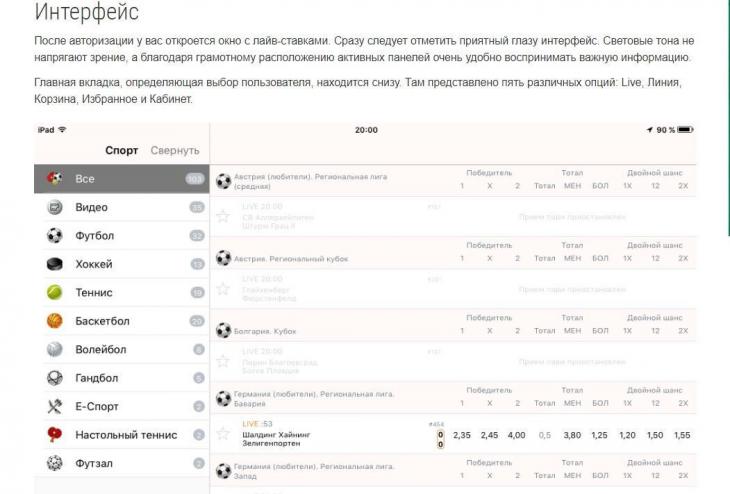Toggle favorite star for Шалдинг Хайнинг match
Image resolution: width=730 pixels, height=494 pixels.
tap(224, 435)
